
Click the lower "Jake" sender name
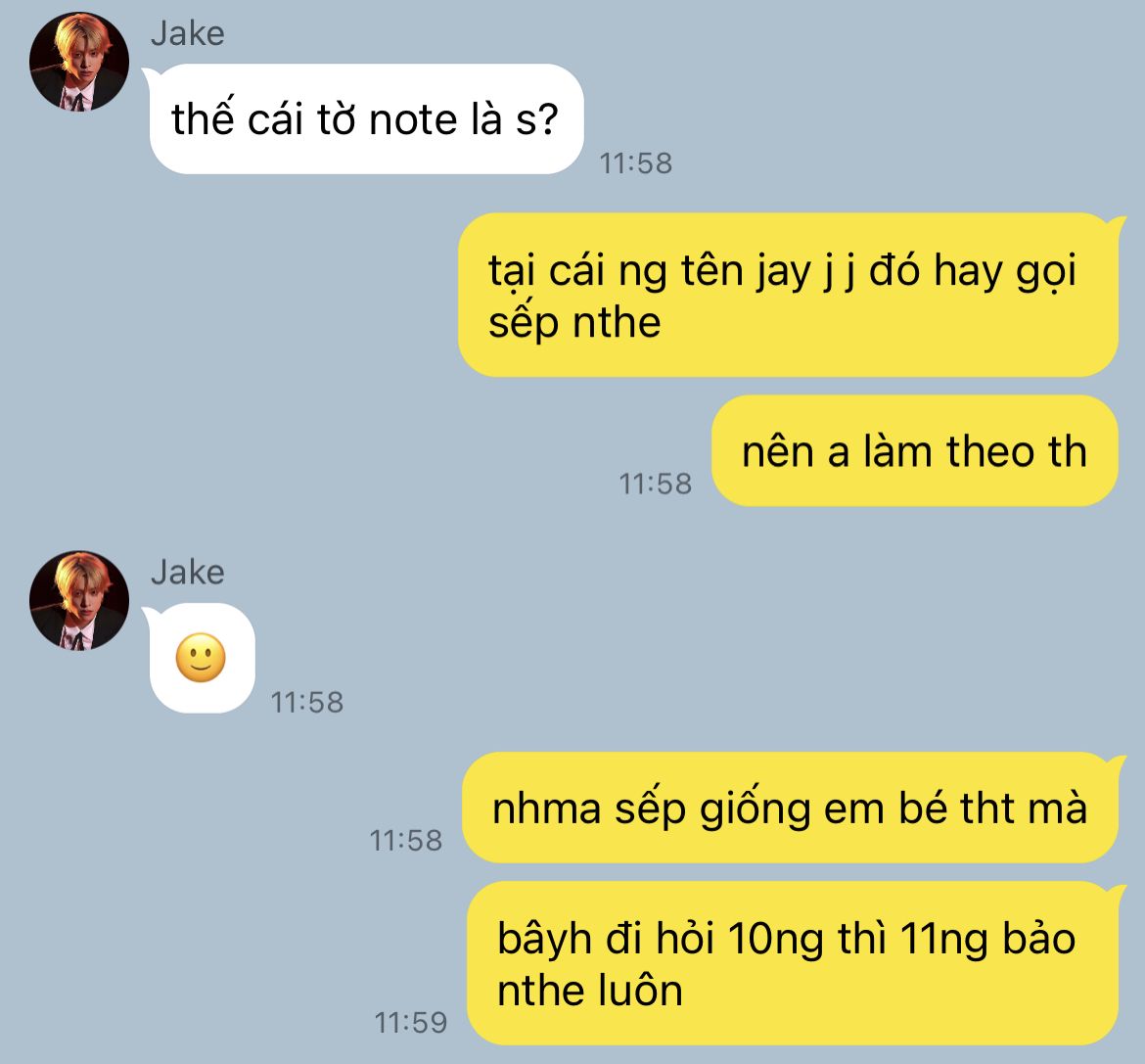[x=188, y=573]
